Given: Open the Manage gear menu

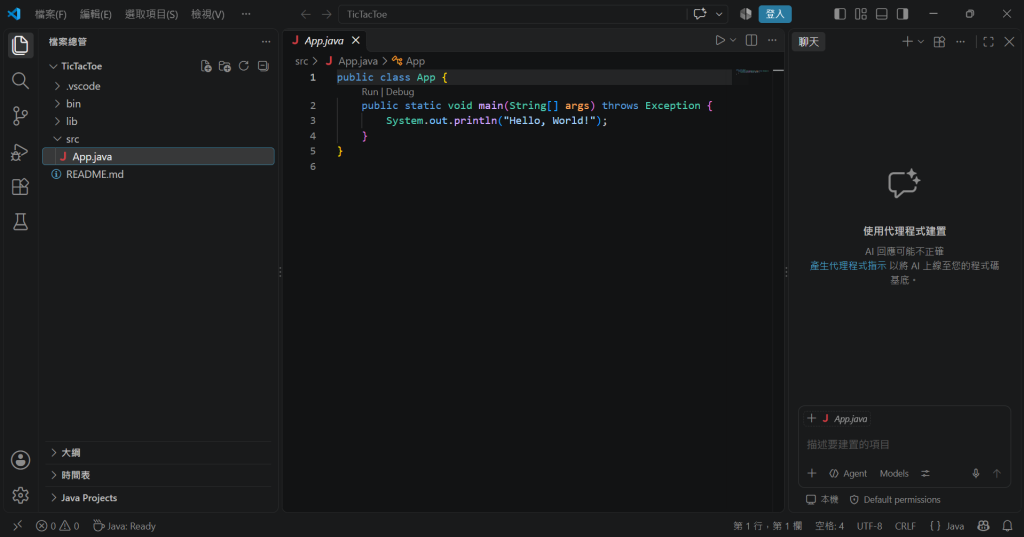Looking at the screenshot, I should (x=20, y=495).
